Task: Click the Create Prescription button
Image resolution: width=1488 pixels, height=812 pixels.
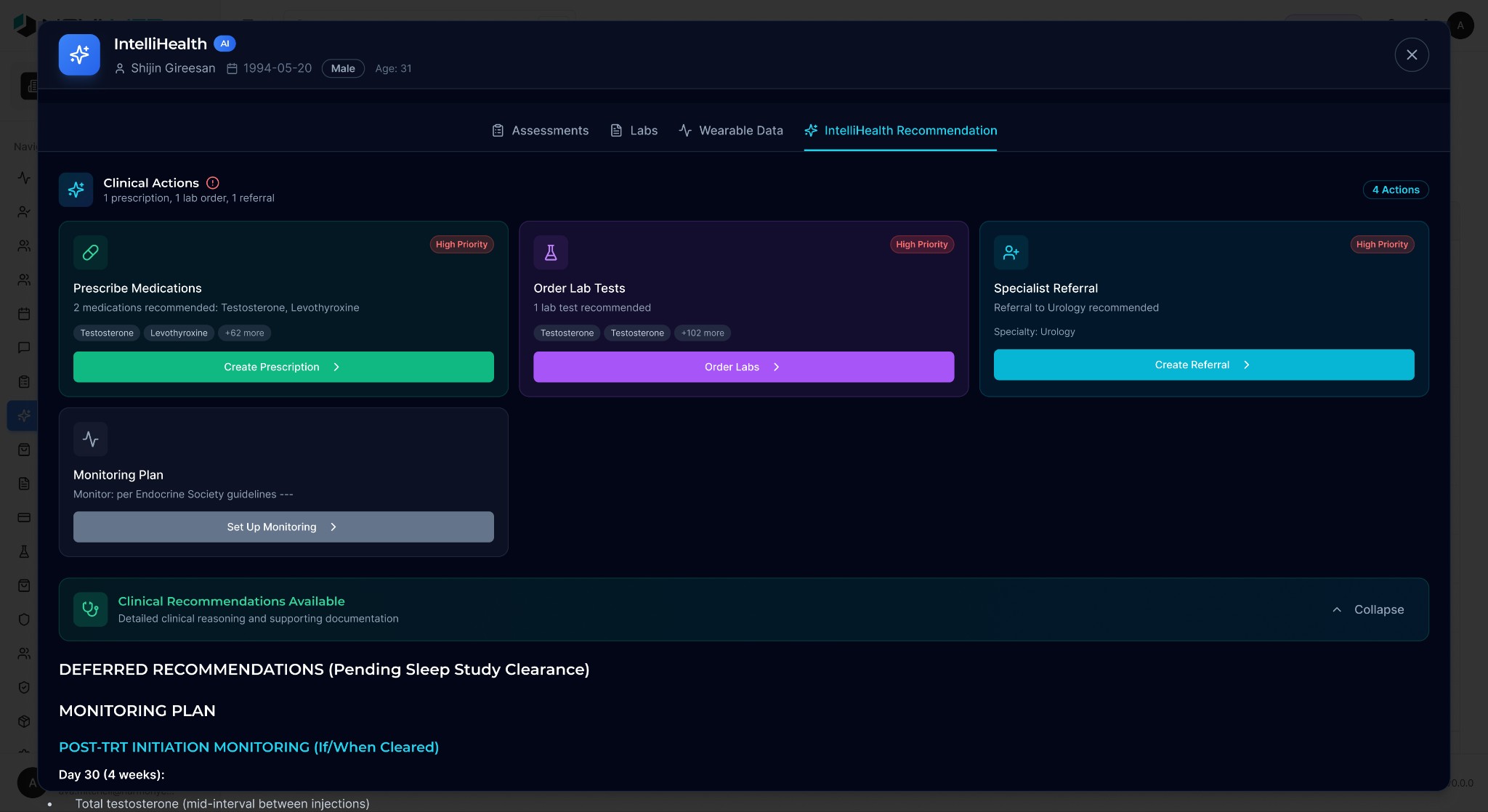Action: [x=283, y=368]
